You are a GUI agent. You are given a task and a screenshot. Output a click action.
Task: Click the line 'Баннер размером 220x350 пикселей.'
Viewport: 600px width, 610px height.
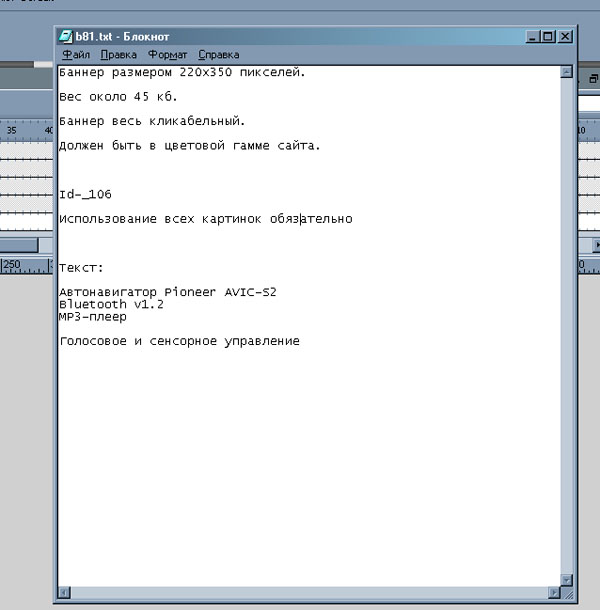pos(182,73)
